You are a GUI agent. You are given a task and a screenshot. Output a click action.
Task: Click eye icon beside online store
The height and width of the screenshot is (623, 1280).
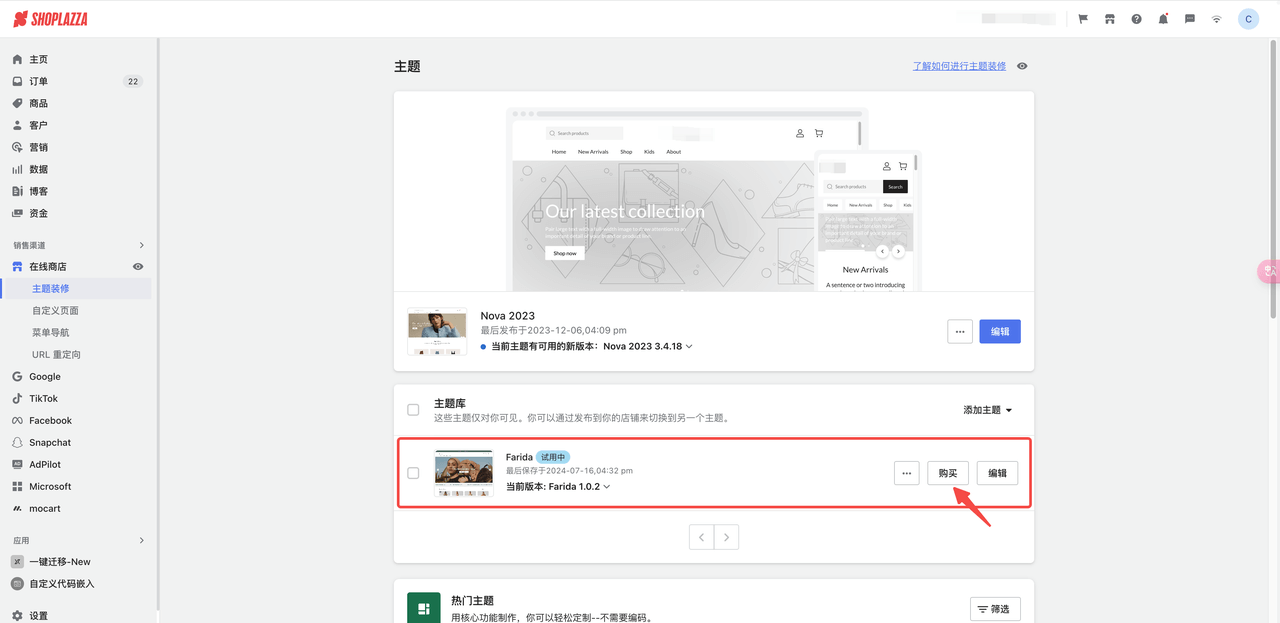pos(138,267)
